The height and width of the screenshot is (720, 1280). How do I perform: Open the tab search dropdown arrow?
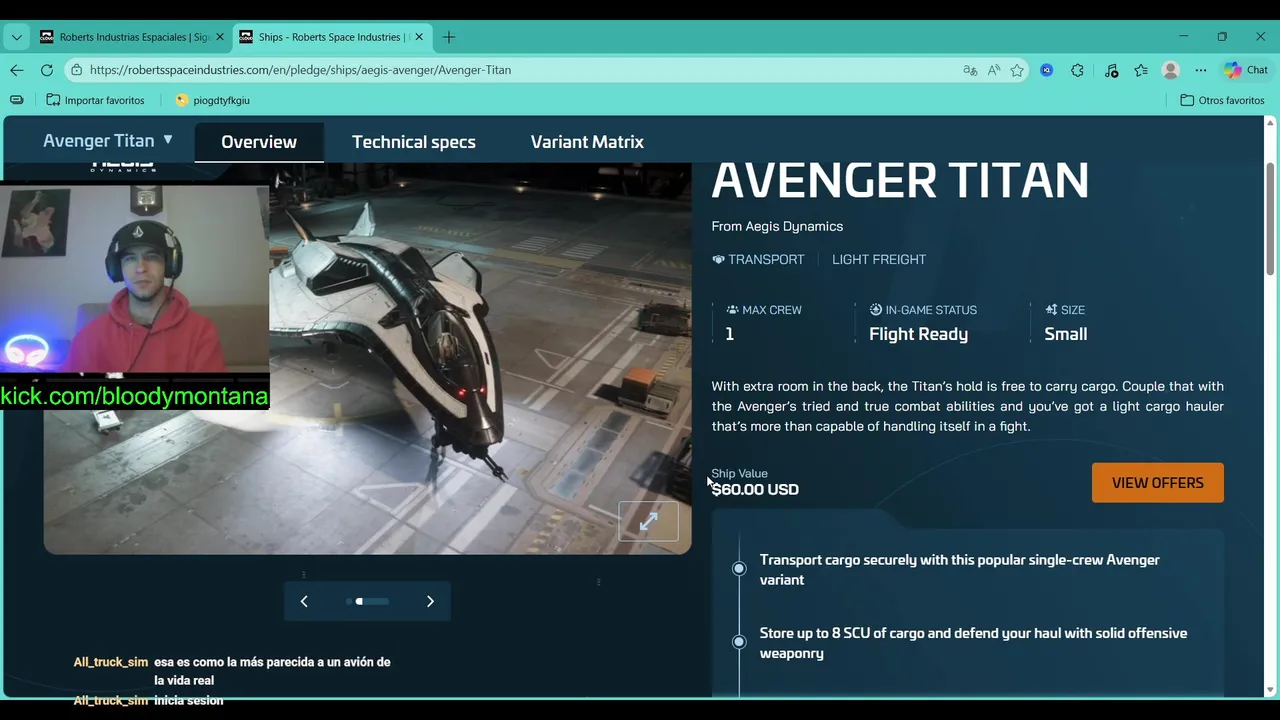(x=16, y=37)
